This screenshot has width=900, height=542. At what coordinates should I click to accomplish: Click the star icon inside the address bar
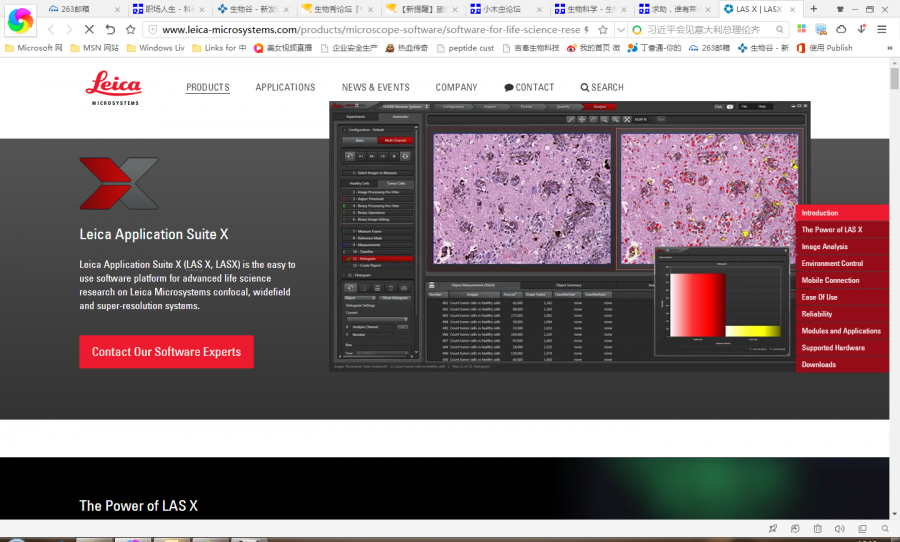click(x=603, y=29)
